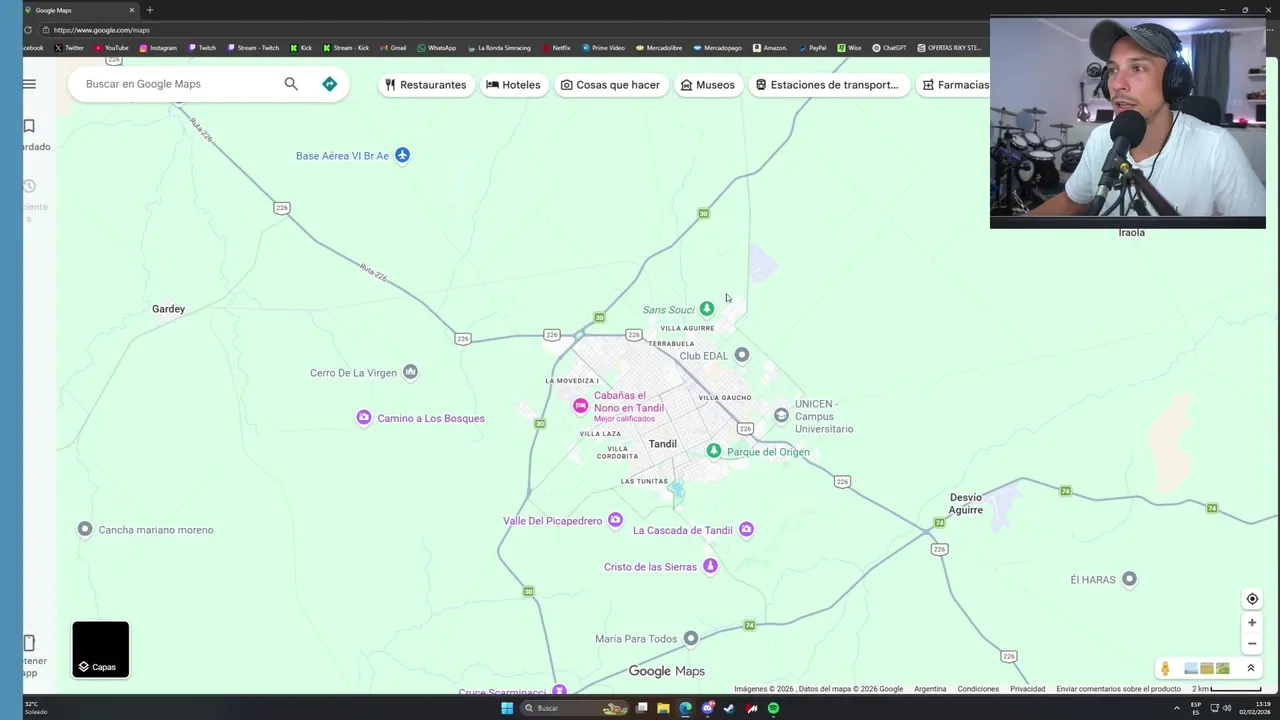Click the Tandil city label

click(x=662, y=444)
